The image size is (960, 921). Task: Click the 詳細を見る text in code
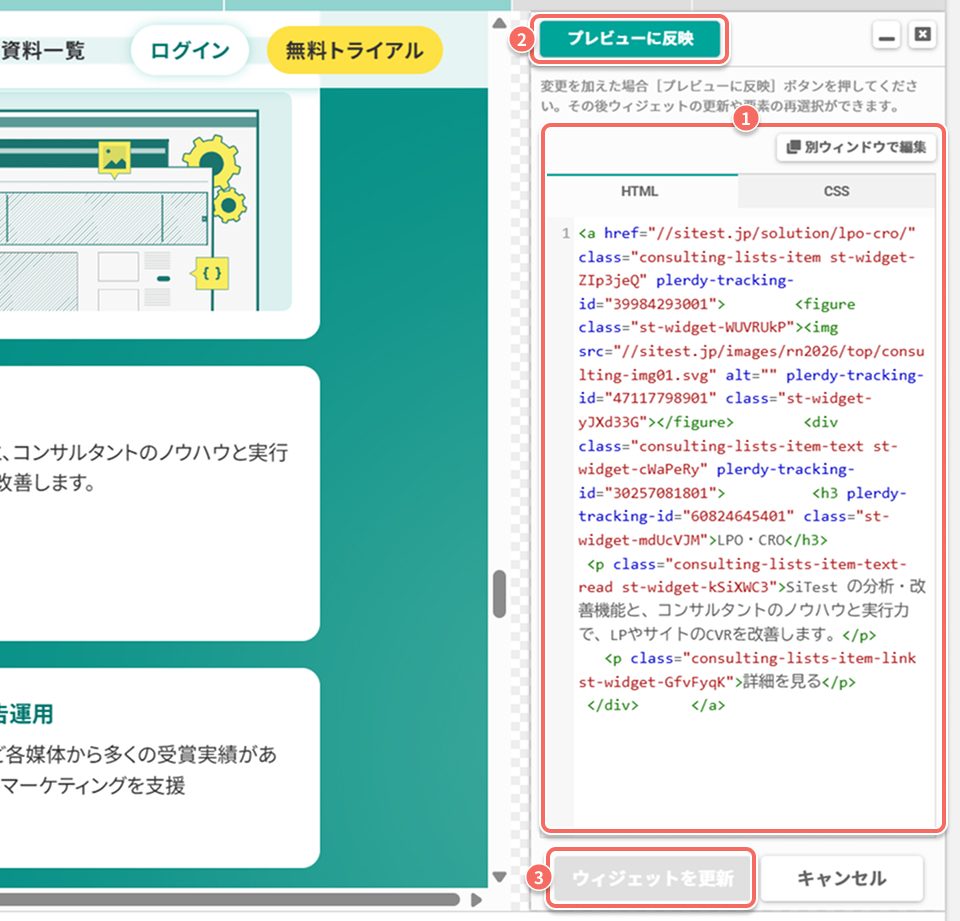[x=782, y=681]
